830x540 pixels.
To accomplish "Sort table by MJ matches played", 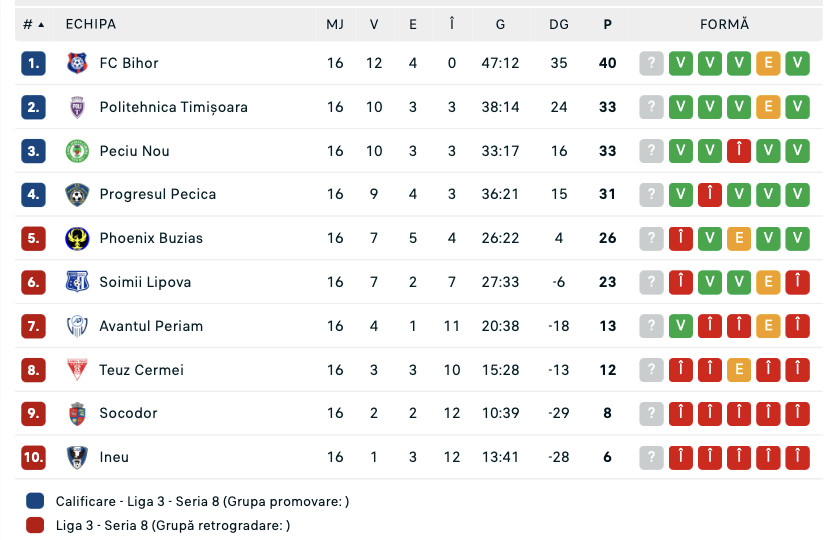I will (x=335, y=24).
